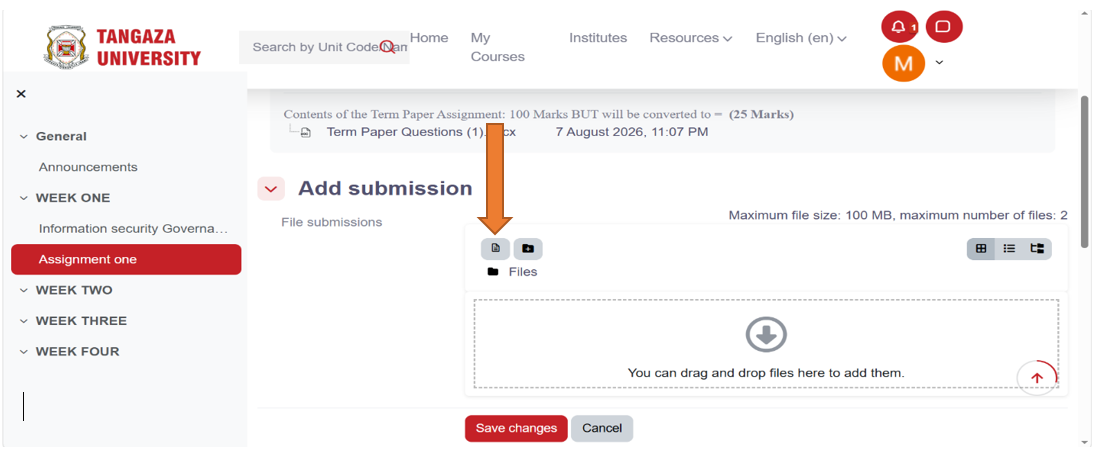Click the create folder icon

(528, 248)
